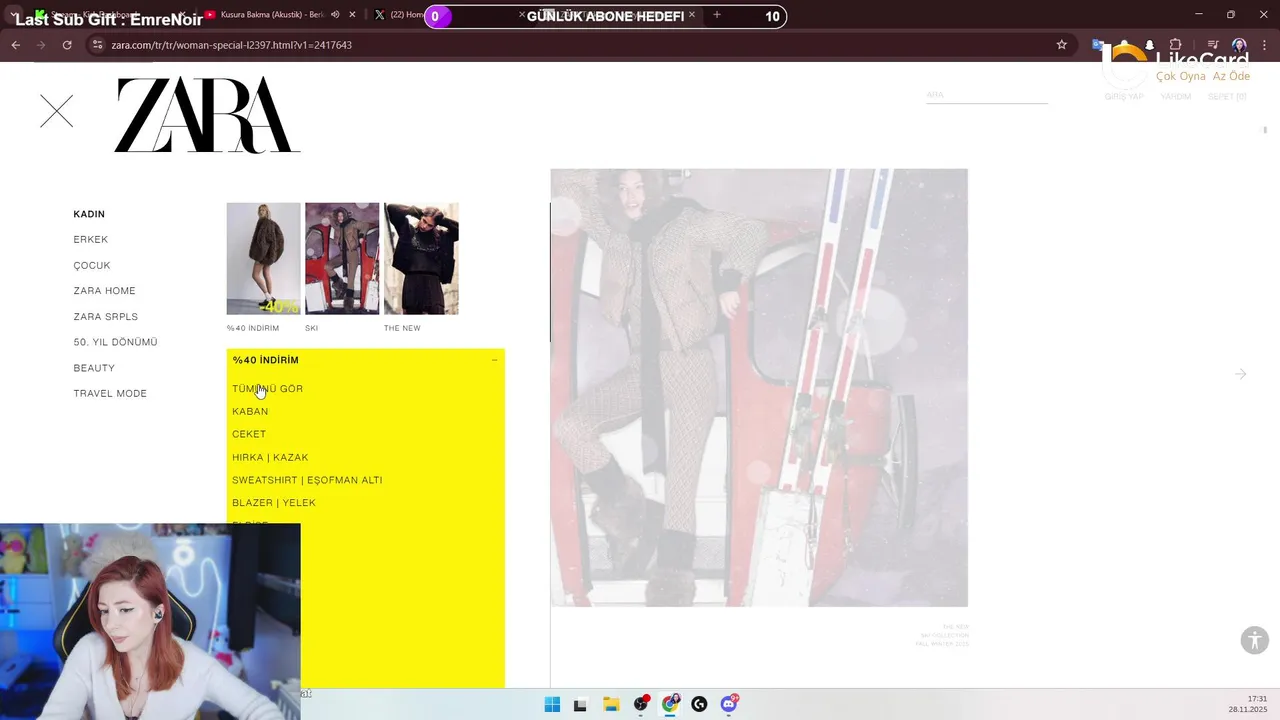
Task: Click the ARA search field
Action: [986, 96]
